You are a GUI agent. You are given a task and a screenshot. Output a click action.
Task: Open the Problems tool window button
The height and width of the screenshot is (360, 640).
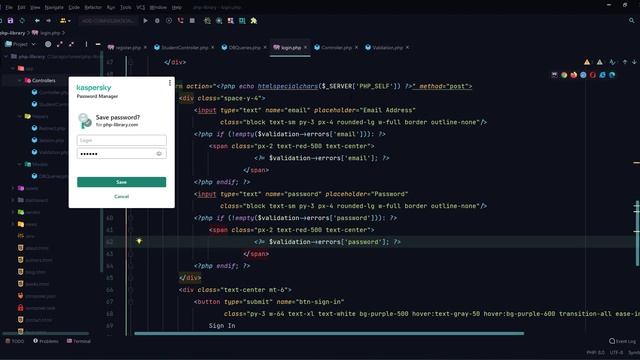46,341
